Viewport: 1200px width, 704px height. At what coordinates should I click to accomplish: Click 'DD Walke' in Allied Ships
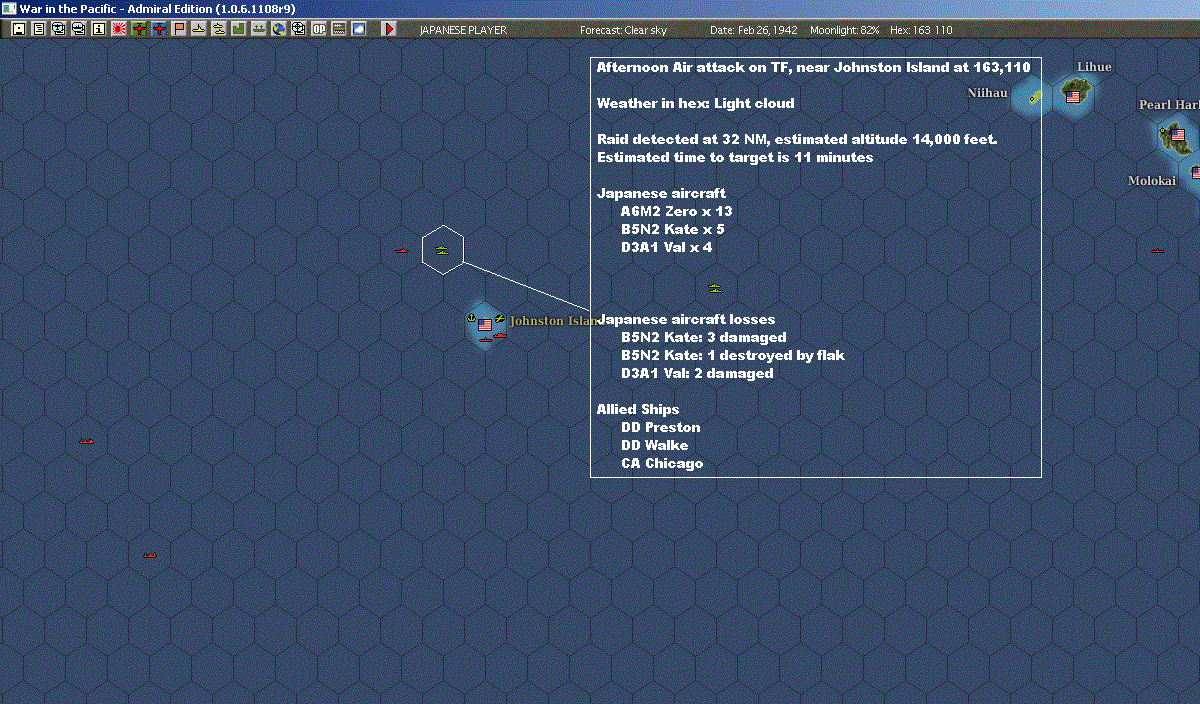655,445
